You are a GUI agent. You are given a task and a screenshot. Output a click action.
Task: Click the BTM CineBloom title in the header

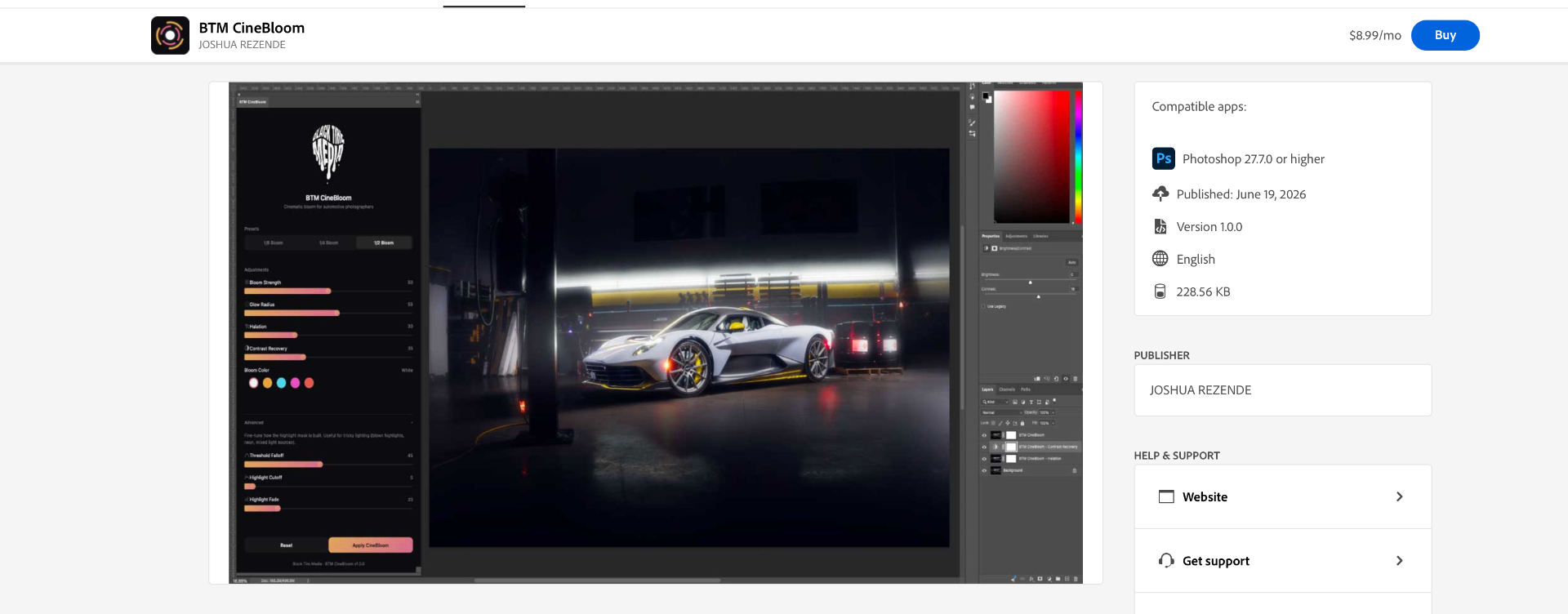pyautogui.click(x=252, y=28)
